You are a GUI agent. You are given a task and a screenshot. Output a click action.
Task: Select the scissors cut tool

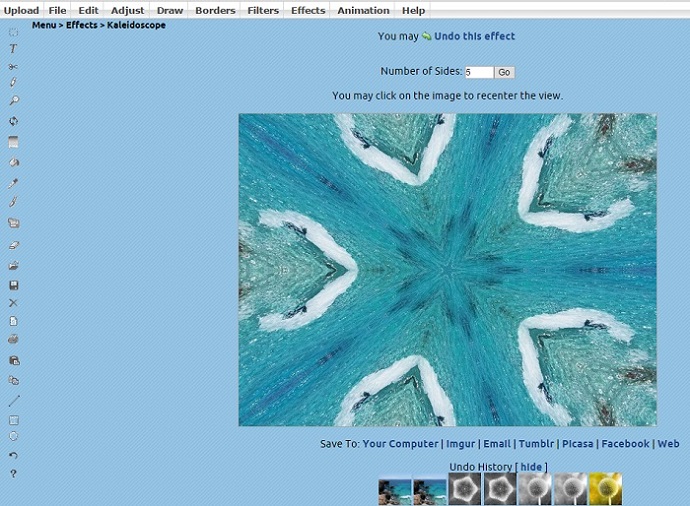14,66
